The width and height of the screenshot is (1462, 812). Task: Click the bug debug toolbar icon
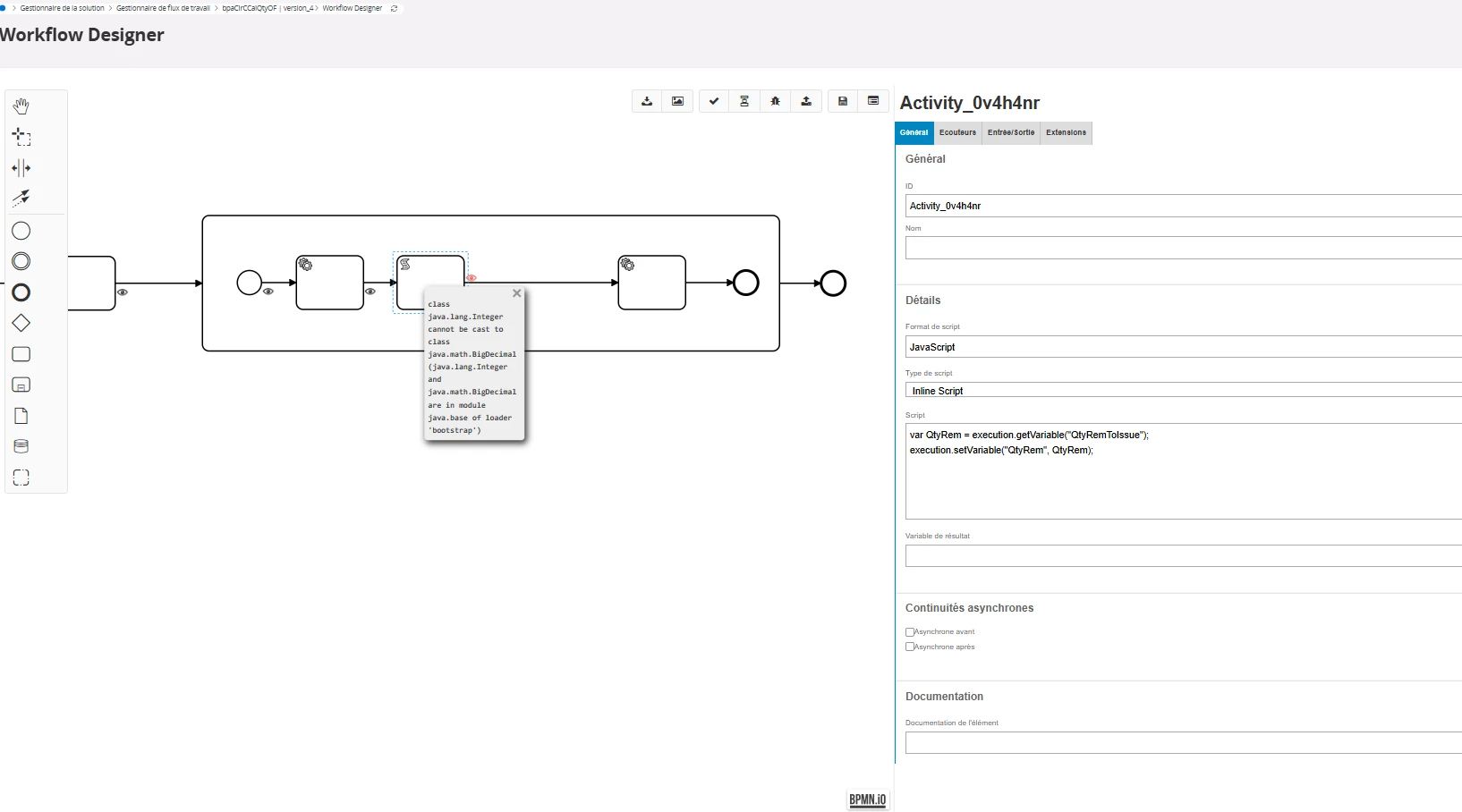point(775,101)
